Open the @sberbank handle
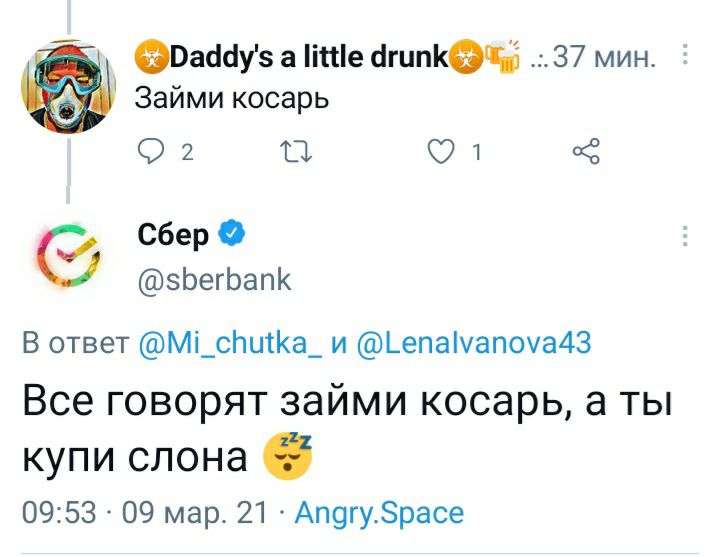Image resolution: width=708 pixels, height=557 pixels. click(x=214, y=279)
